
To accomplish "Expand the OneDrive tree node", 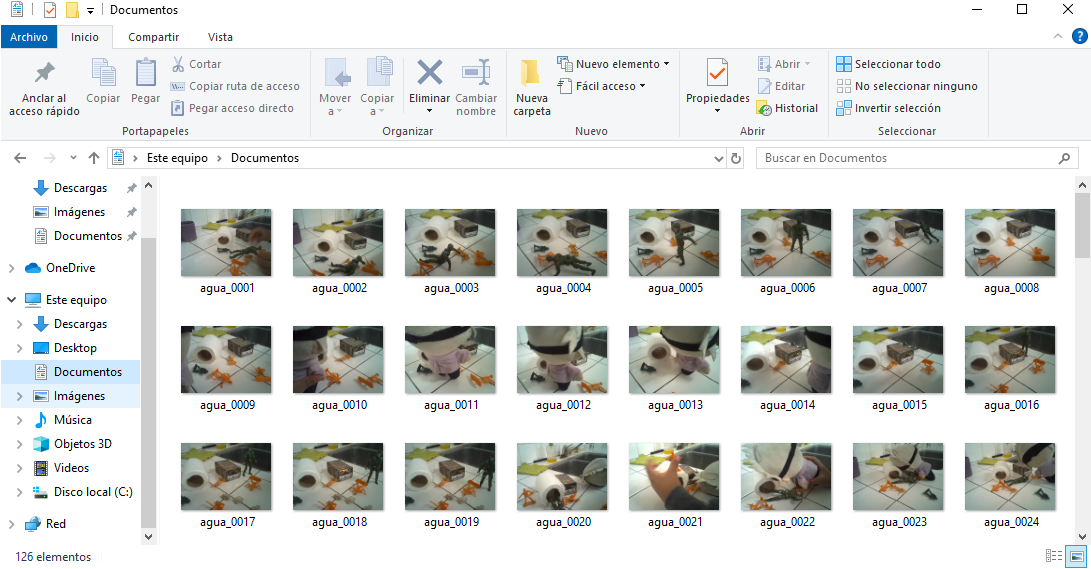I will [11, 268].
